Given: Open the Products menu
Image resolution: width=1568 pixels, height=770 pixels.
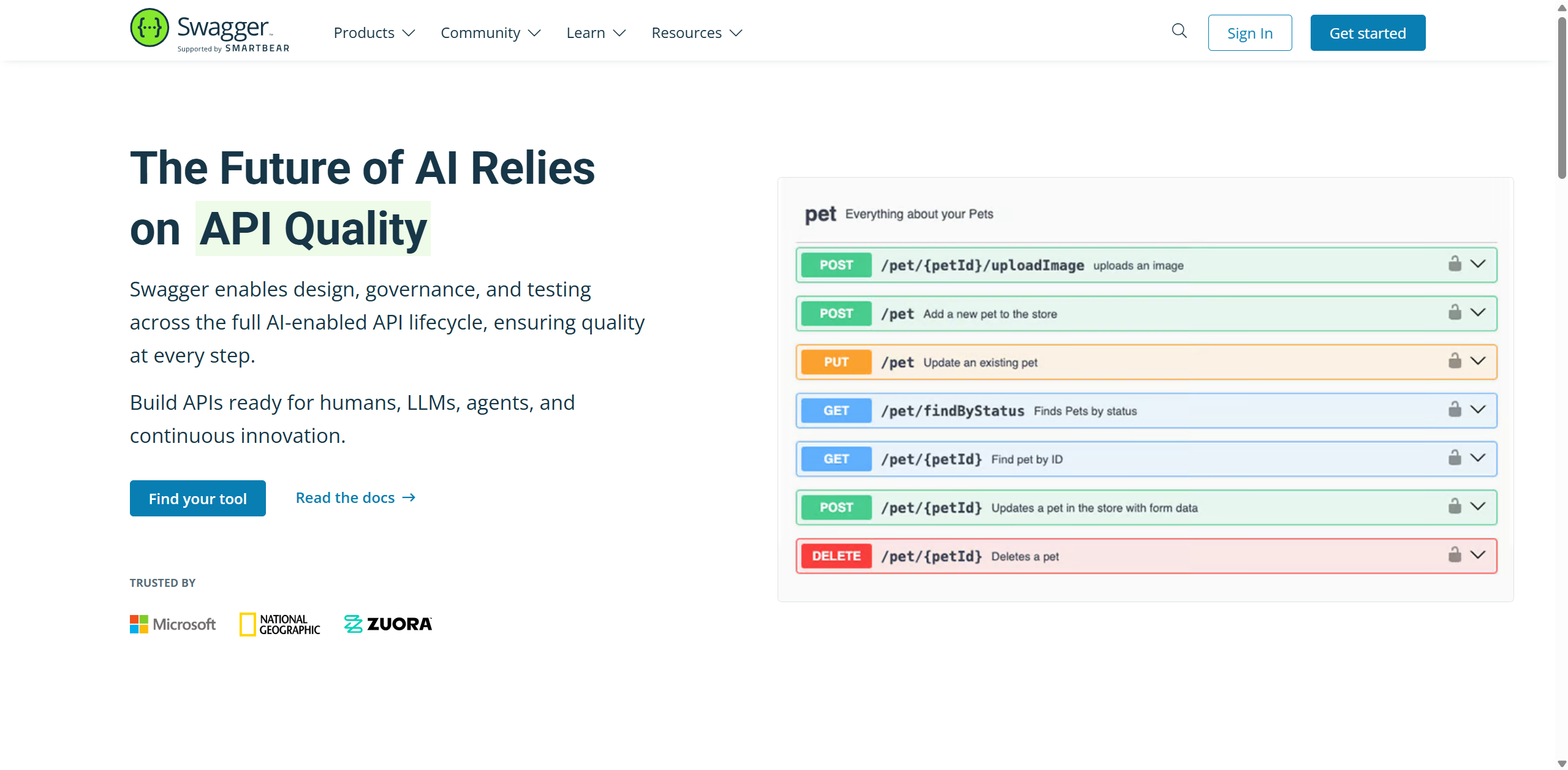Looking at the screenshot, I should 374,33.
